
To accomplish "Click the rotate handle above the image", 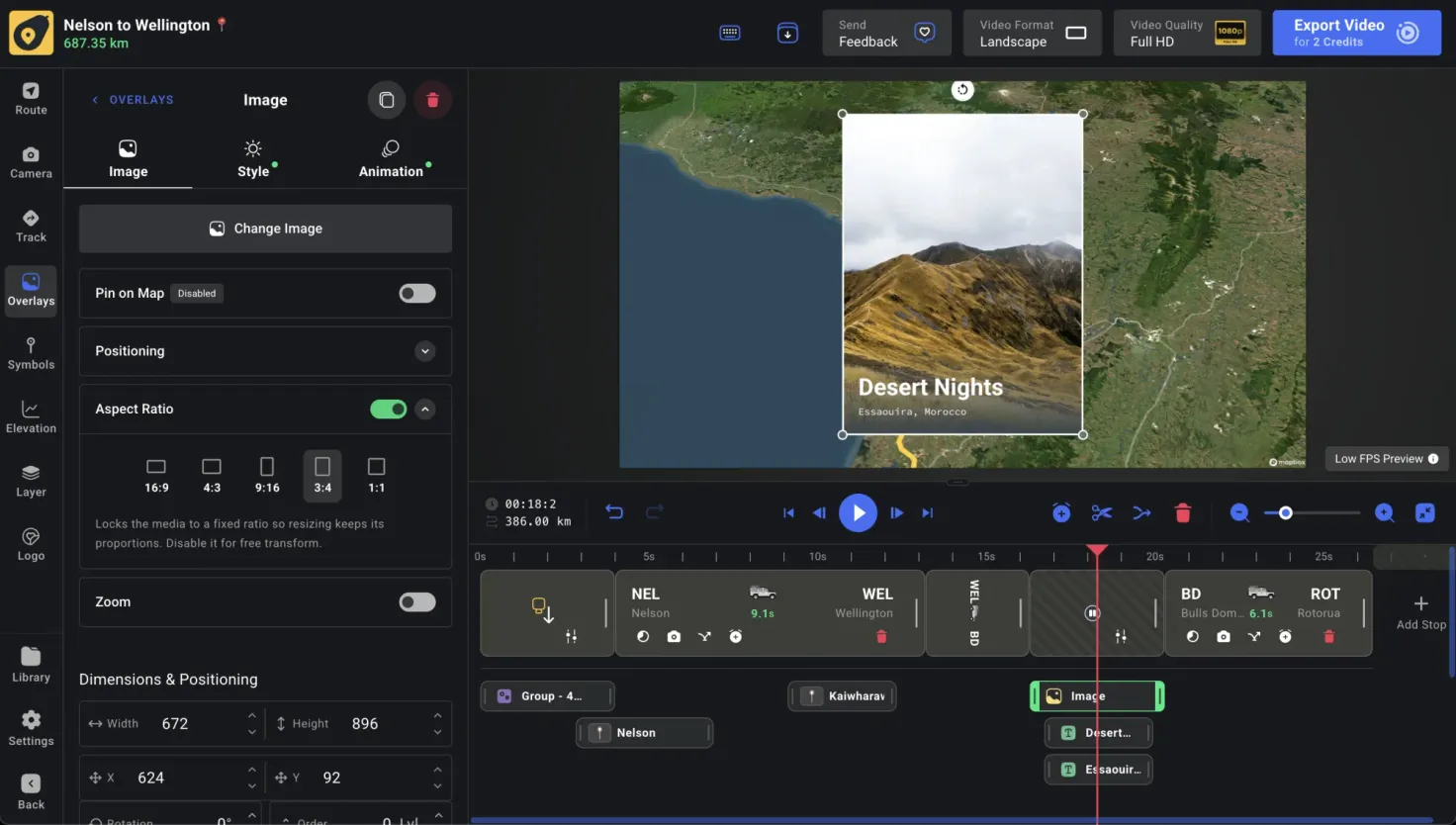I will click(x=962, y=90).
